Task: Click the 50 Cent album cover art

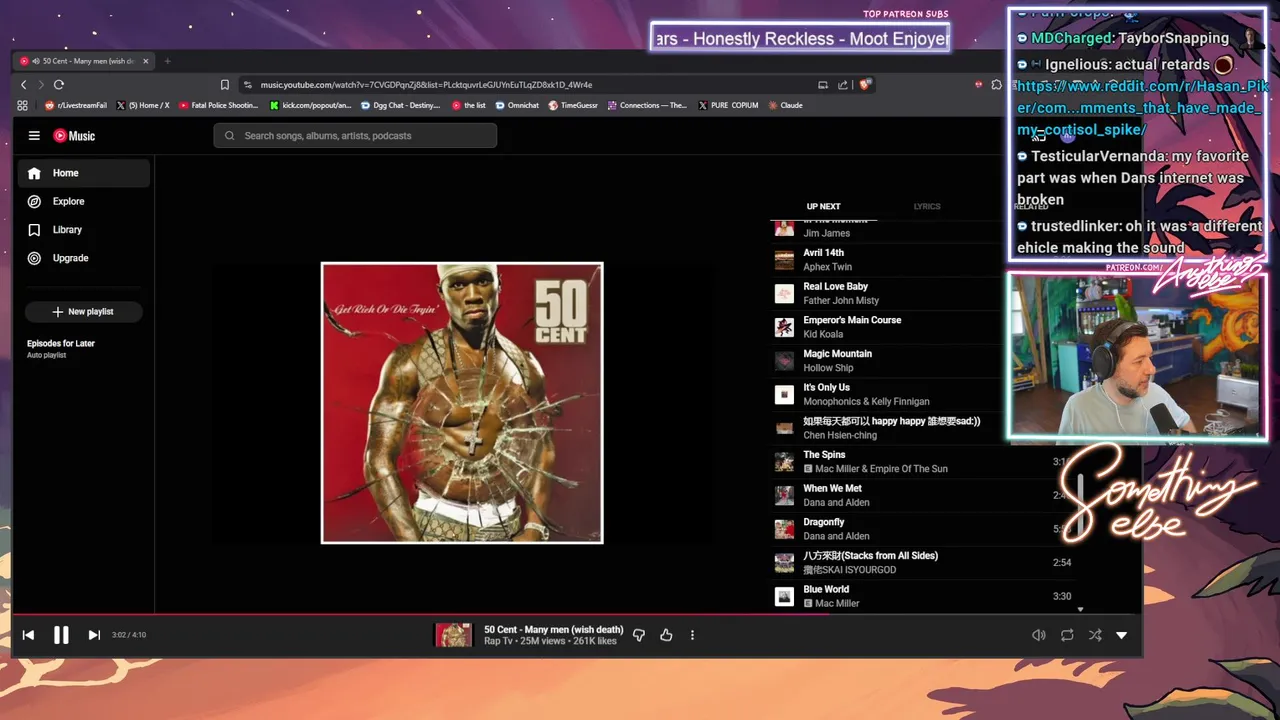Action: click(462, 403)
